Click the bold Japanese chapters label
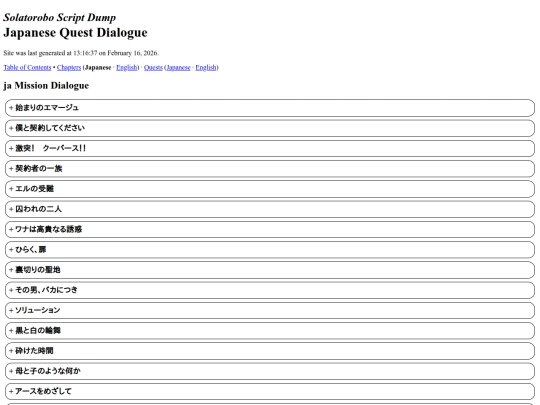Viewport: 540px width, 405px height. coord(98,68)
